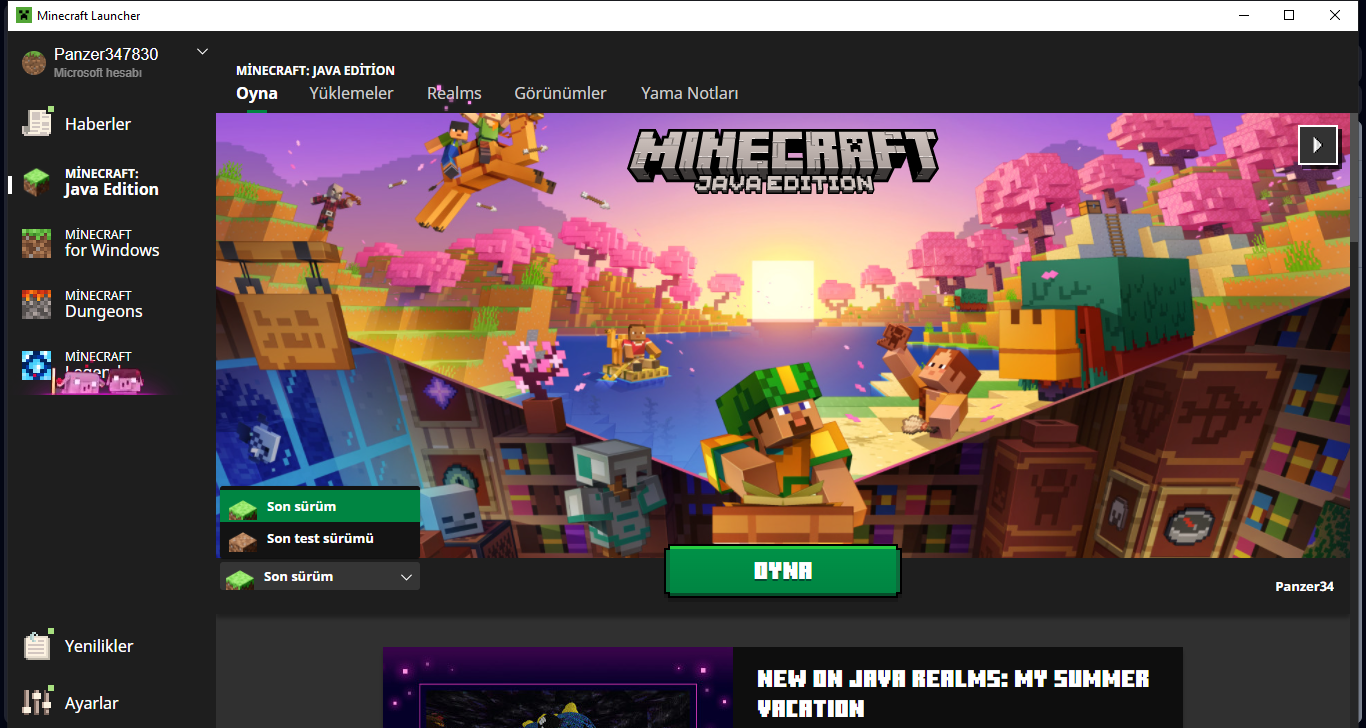Image resolution: width=1366 pixels, height=728 pixels.
Task: Switch to Realms tab
Action: tap(454, 93)
